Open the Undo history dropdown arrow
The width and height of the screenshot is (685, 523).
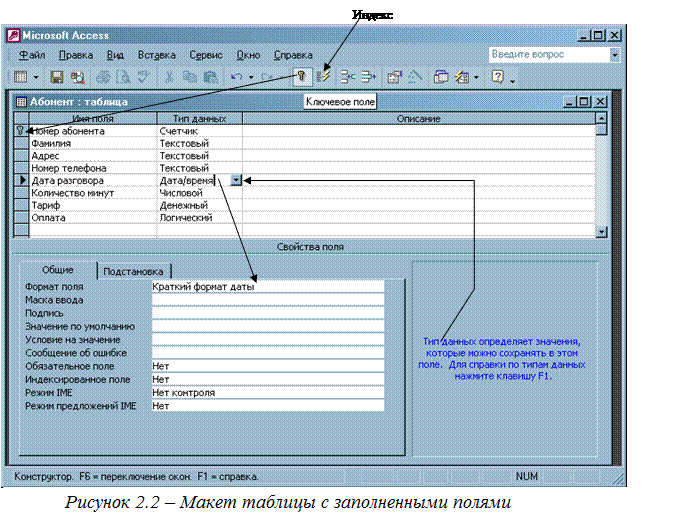[251, 77]
